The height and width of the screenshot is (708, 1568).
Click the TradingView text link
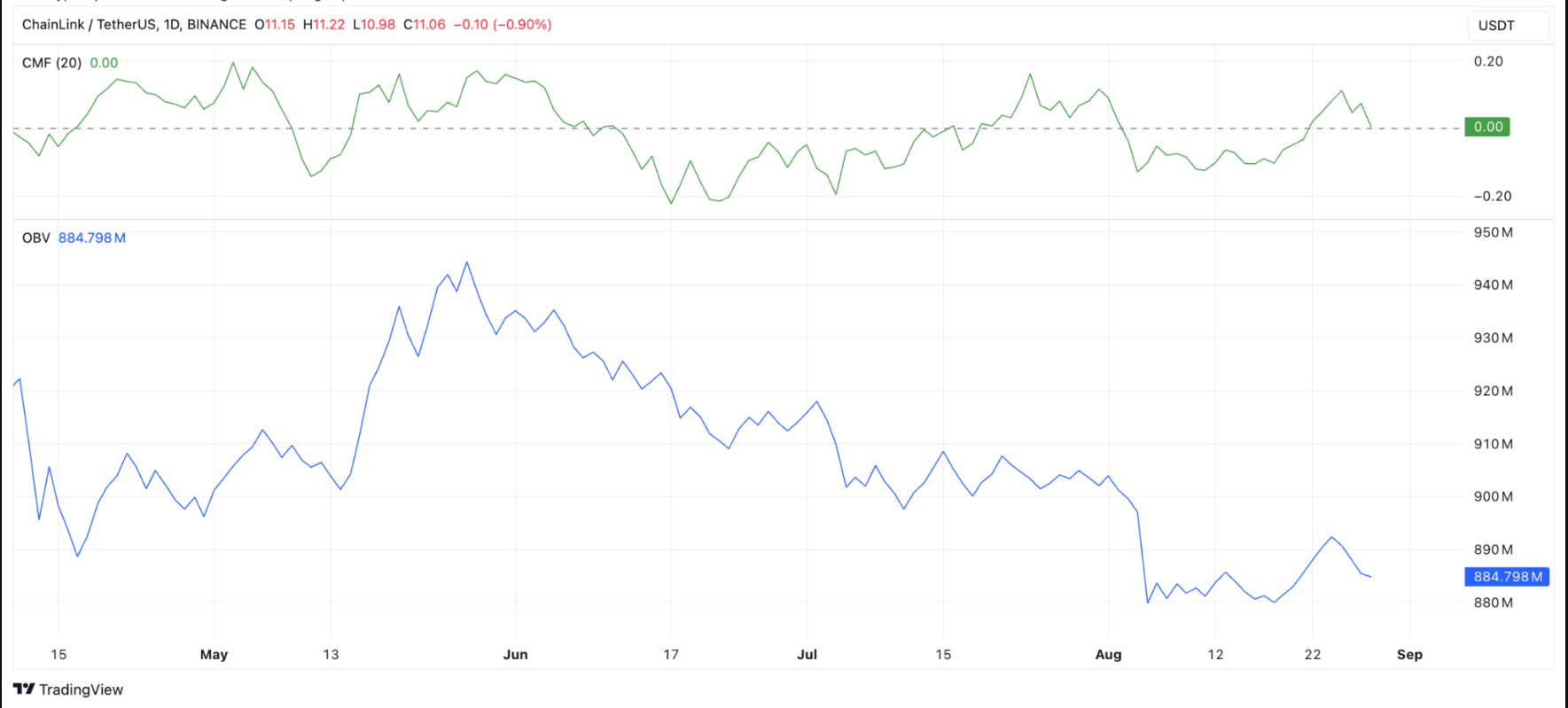[81, 689]
